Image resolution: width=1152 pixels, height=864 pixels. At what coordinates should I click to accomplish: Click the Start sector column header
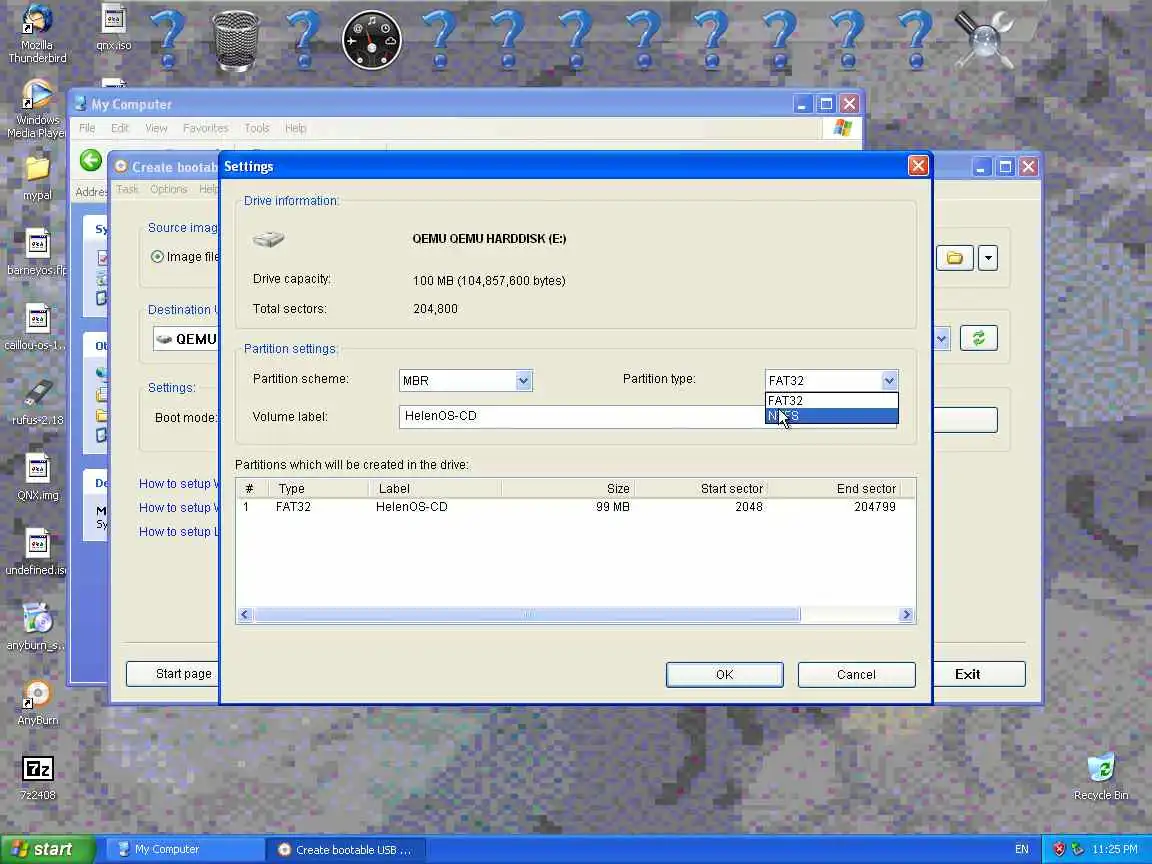pyautogui.click(x=701, y=489)
